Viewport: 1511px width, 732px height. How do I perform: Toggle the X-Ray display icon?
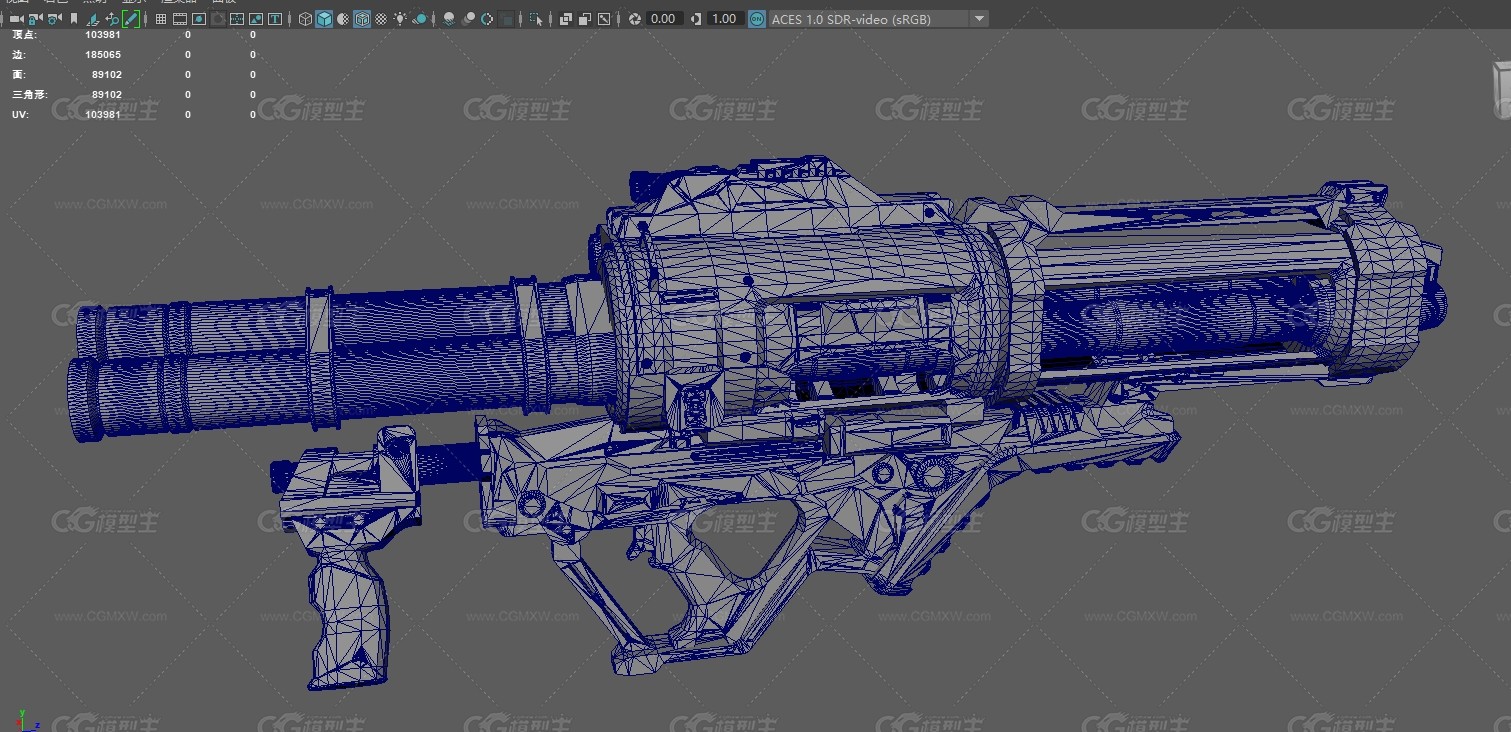[x=565, y=19]
